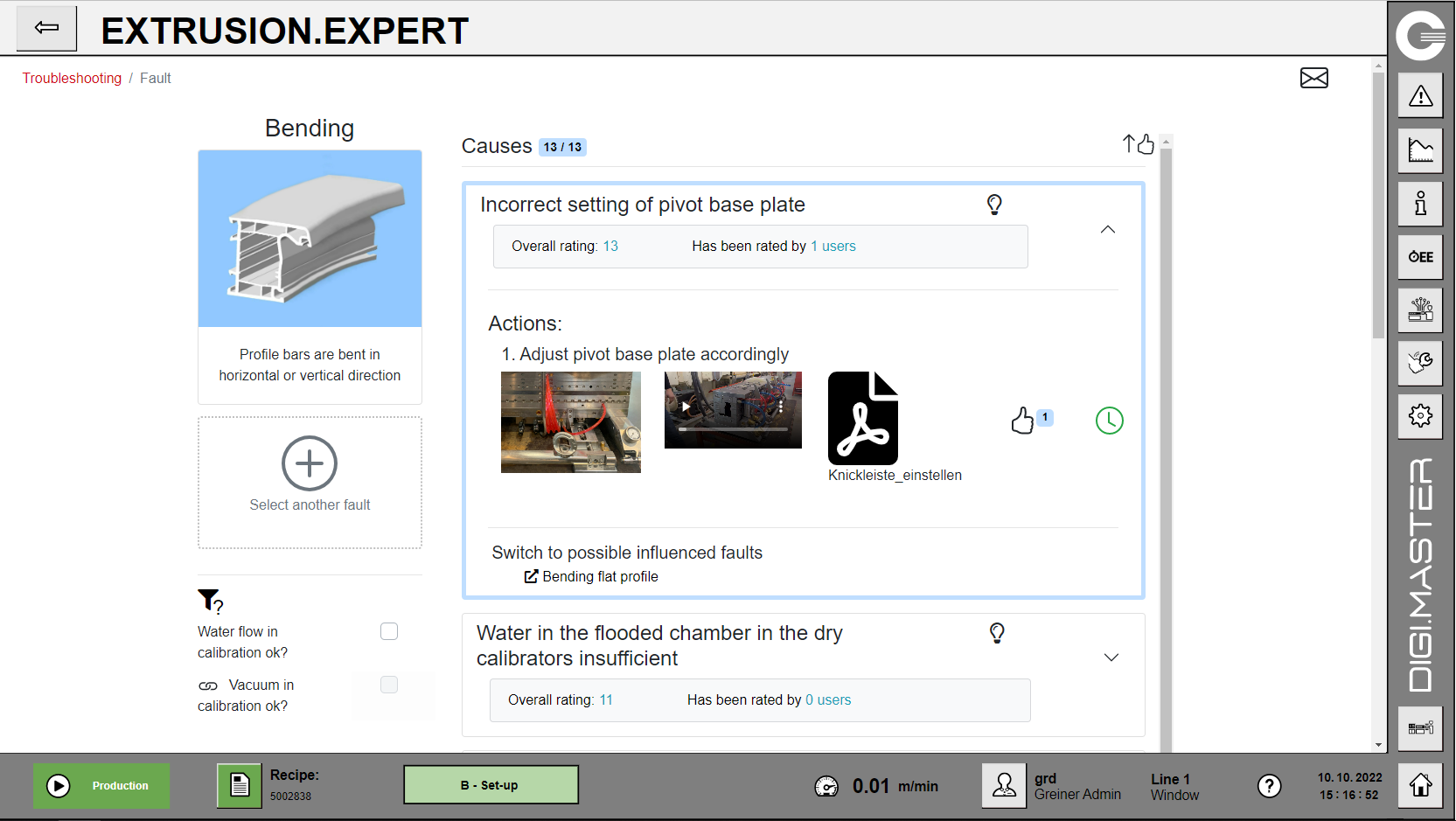Open the line overview icon near the sidebar bottom

(x=1420, y=728)
